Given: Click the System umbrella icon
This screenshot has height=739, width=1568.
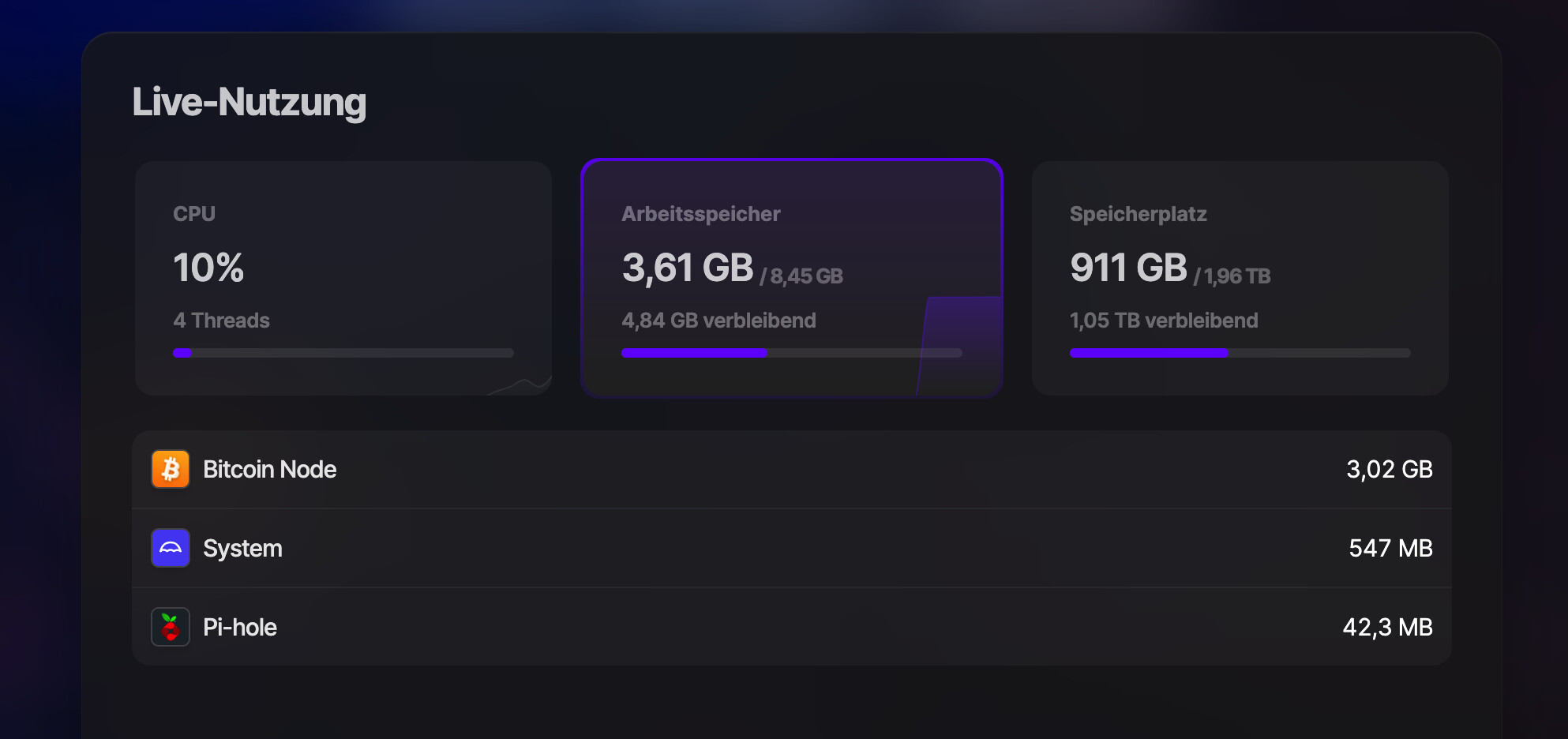Looking at the screenshot, I should pyautogui.click(x=171, y=548).
